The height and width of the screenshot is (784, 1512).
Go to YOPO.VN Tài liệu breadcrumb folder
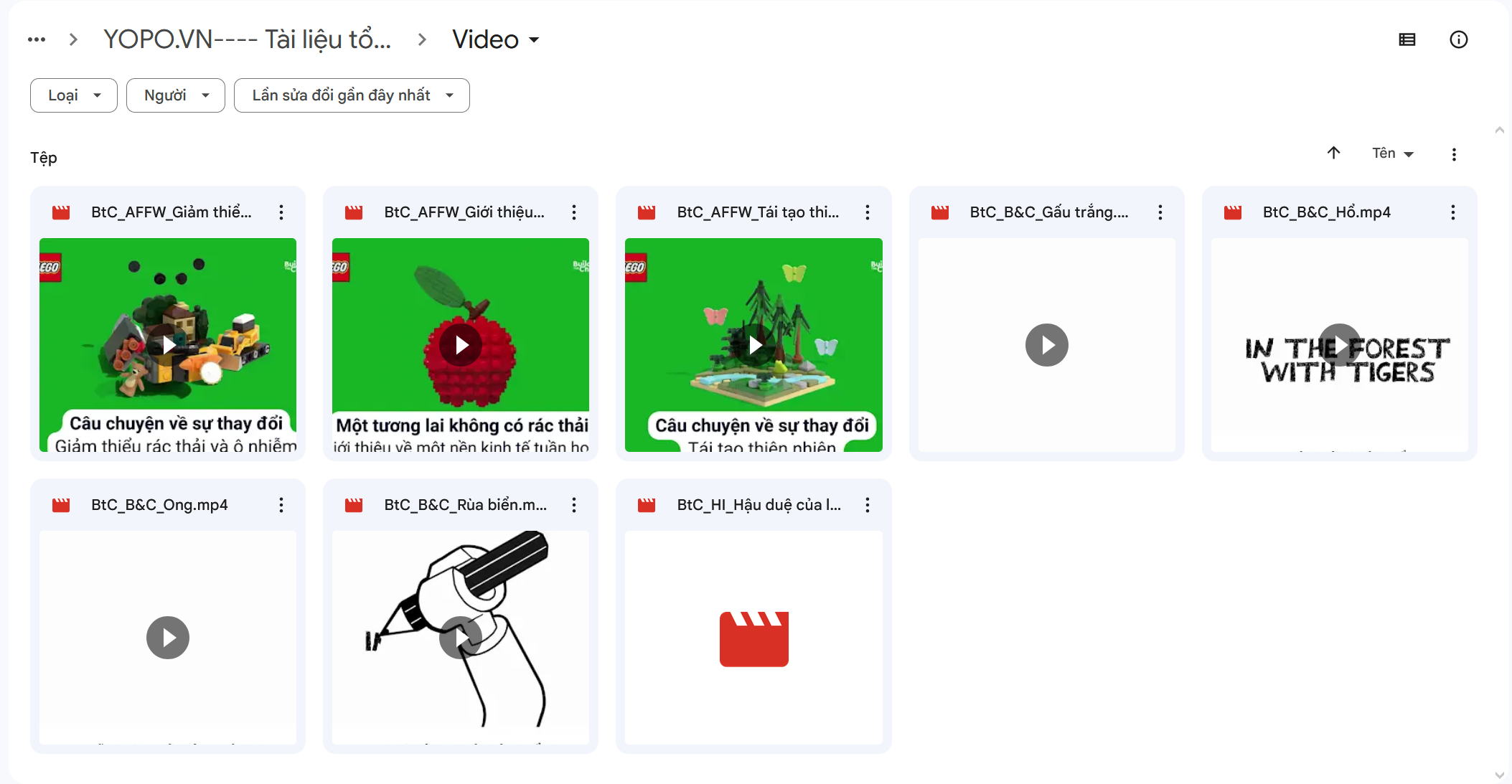248,39
